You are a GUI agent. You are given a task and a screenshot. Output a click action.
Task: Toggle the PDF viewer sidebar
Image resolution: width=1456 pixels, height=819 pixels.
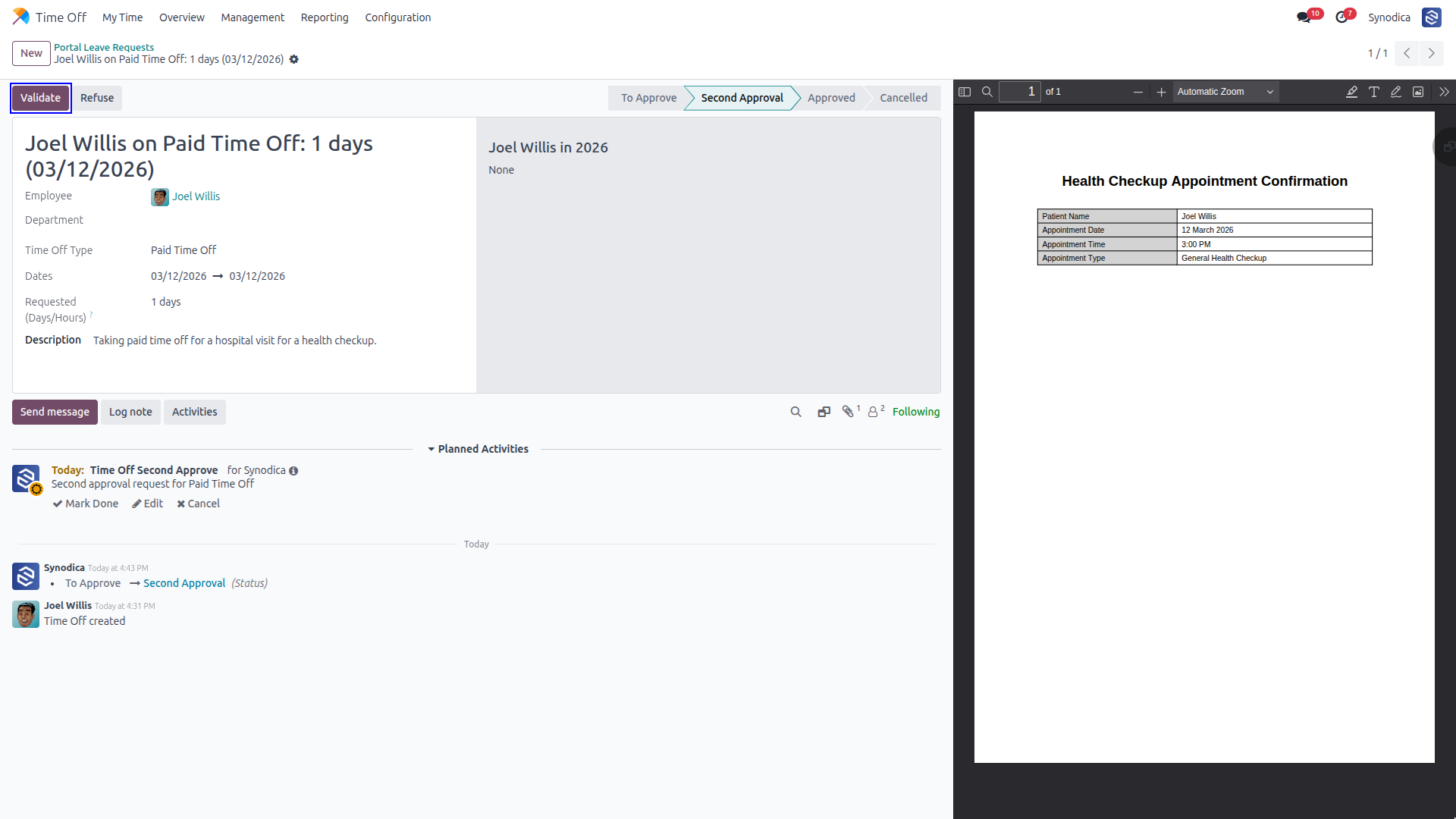(x=965, y=92)
